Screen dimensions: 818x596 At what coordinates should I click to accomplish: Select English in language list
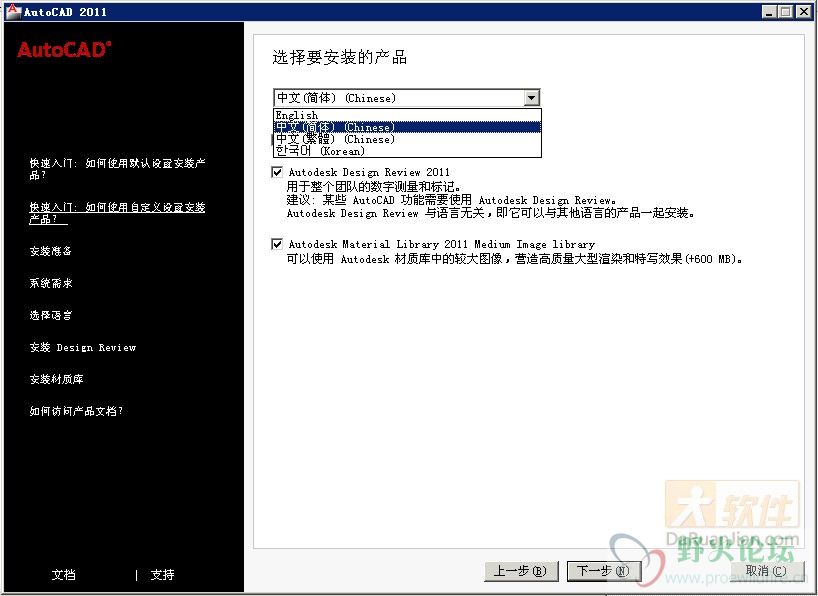pyautogui.click(x=407, y=115)
